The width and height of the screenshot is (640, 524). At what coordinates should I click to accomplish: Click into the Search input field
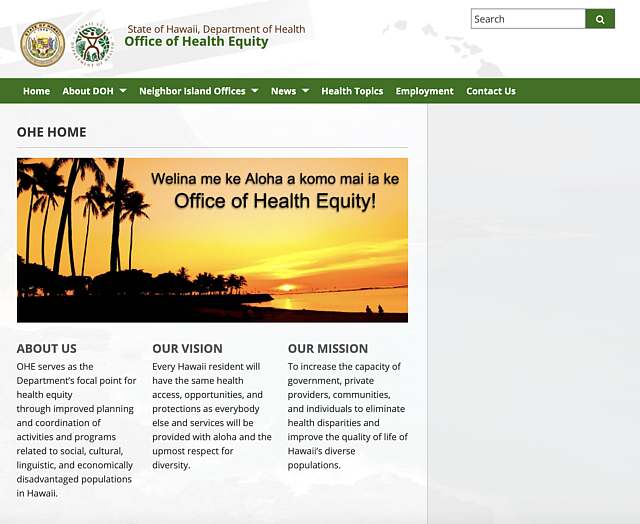click(528, 19)
